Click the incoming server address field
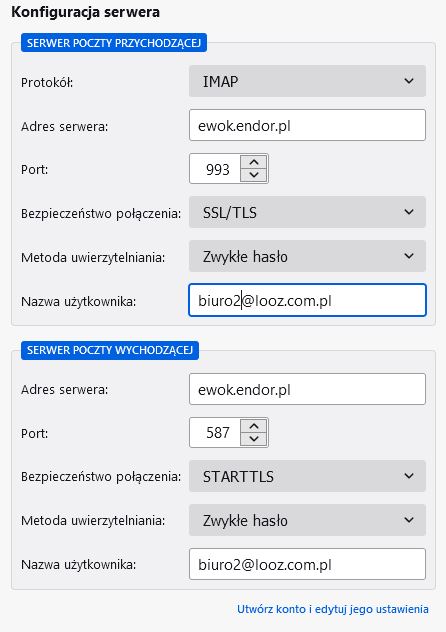This screenshot has height=632, width=446. [x=307, y=125]
